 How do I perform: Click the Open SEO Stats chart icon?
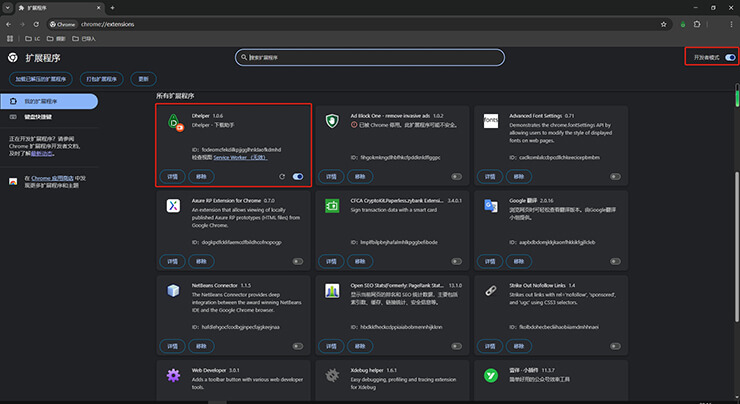pyautogui.click(x=332, y=291)
